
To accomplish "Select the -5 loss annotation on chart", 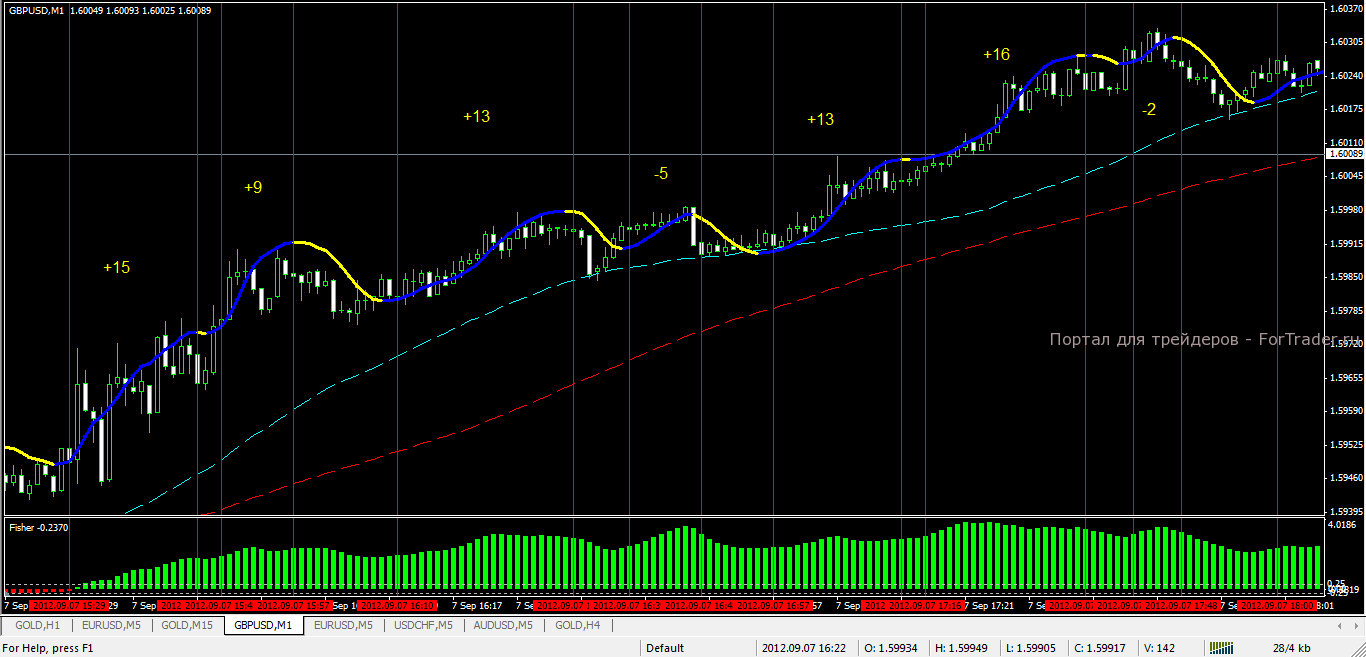I will [x=661, y=174].
